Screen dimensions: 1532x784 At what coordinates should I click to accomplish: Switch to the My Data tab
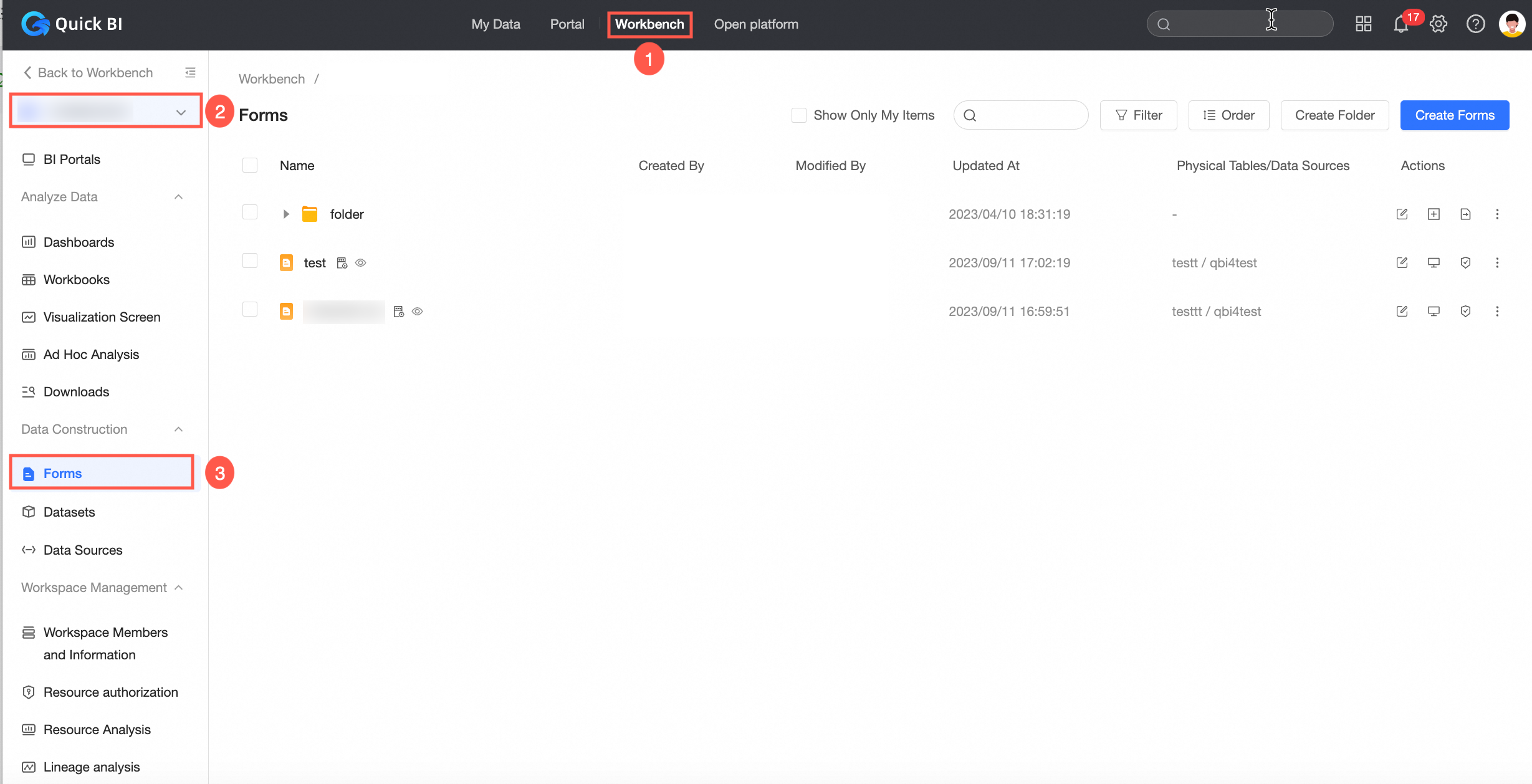tap(496, 24)
